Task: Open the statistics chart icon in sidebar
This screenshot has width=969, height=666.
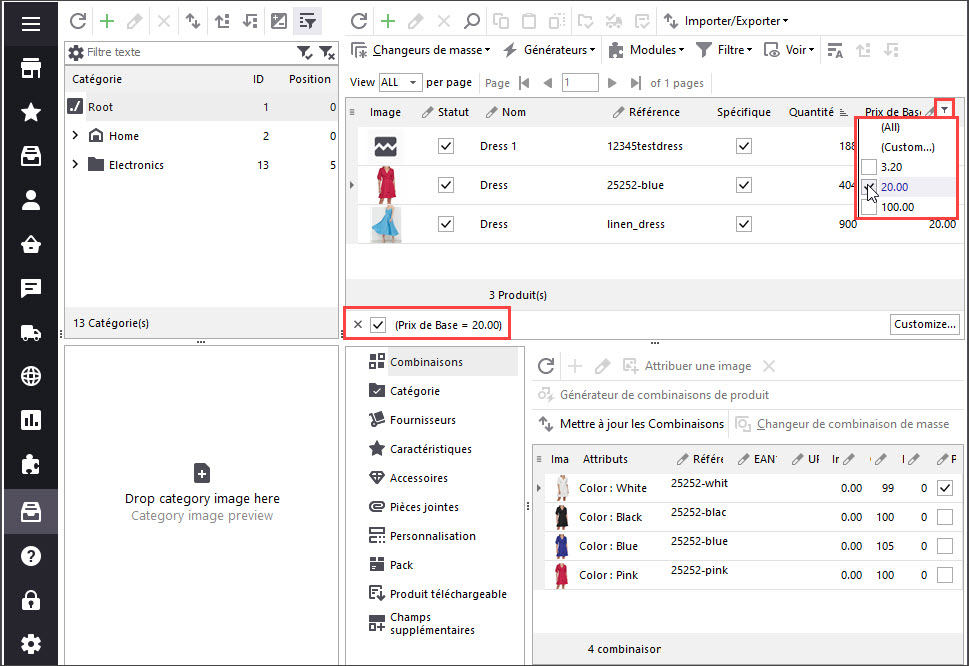Action: (x=30, y=420)
